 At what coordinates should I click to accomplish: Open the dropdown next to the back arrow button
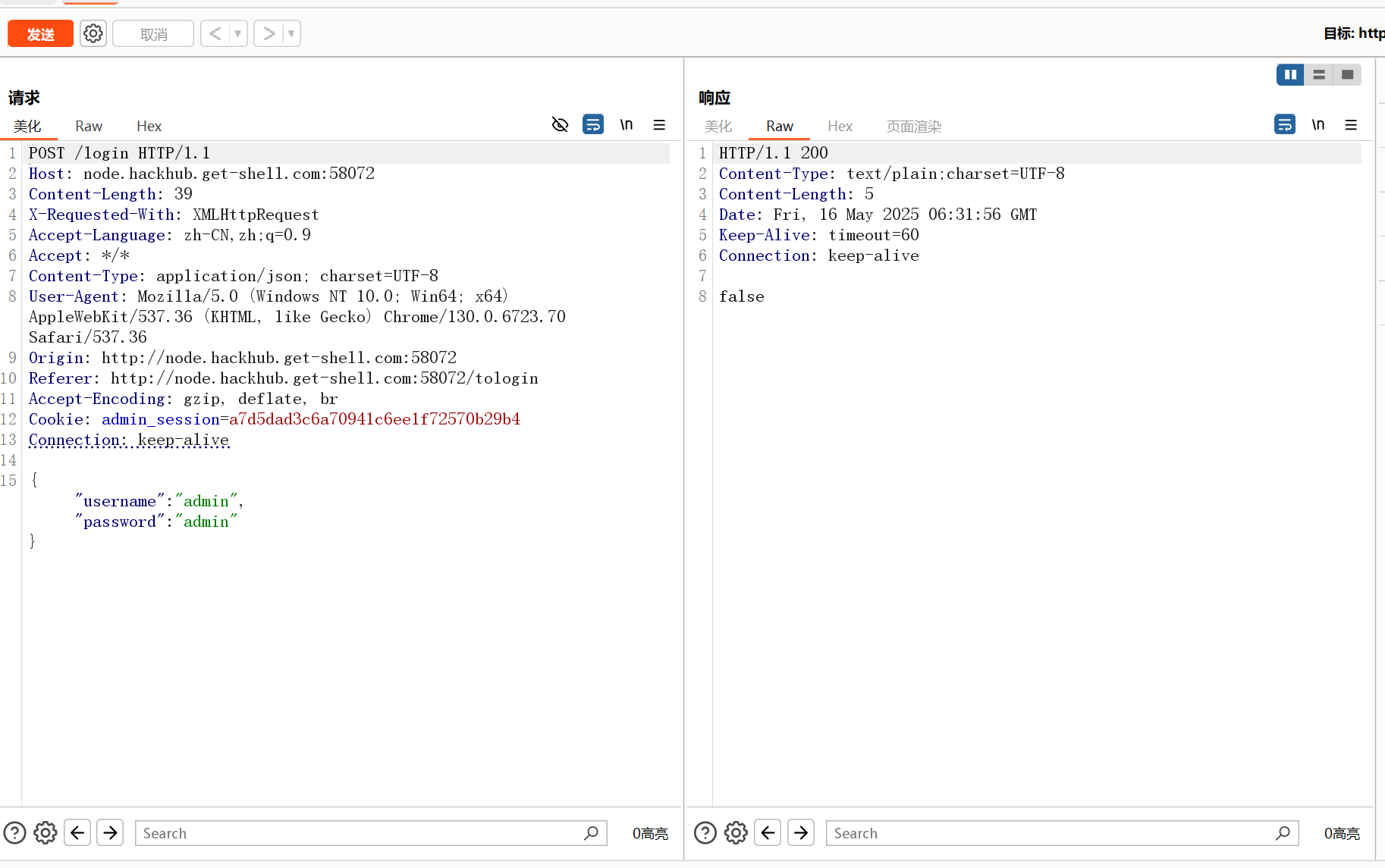pyautogui.click(x=237, y=33)
